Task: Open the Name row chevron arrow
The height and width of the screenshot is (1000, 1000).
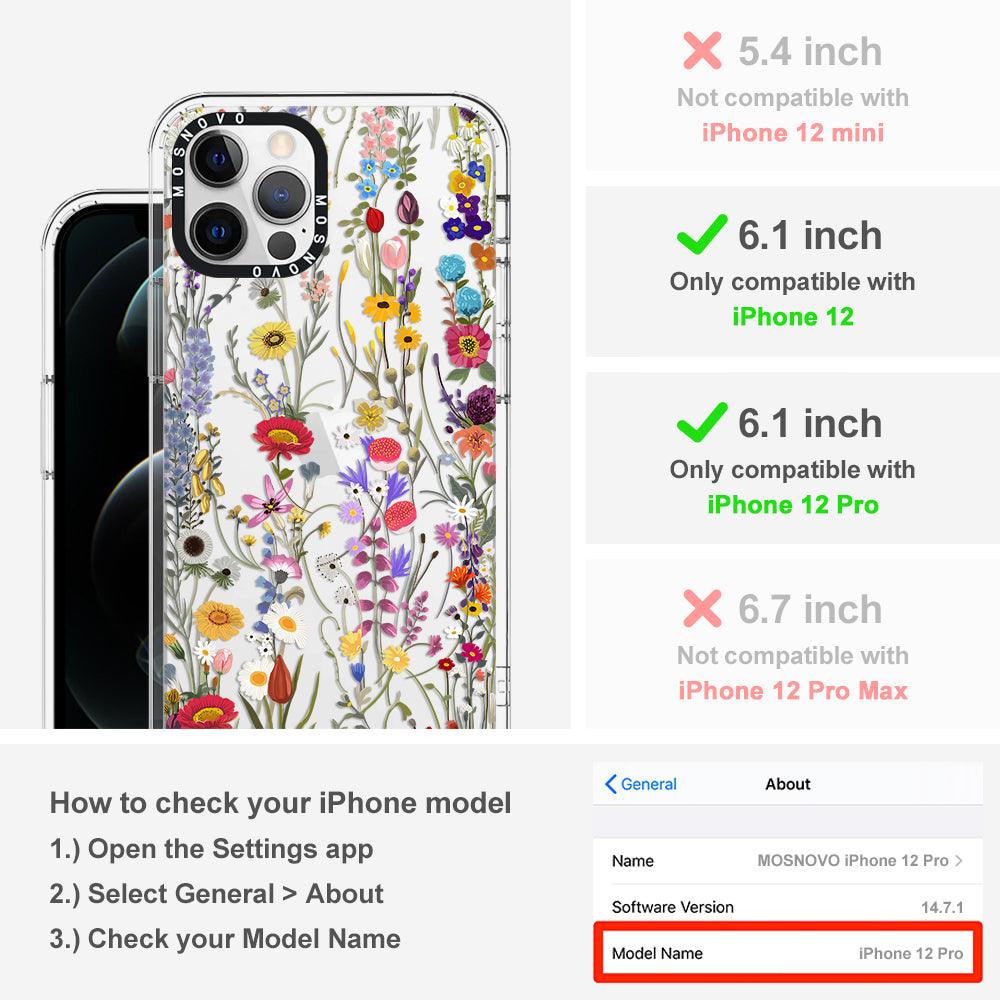Action: [959, 860]
